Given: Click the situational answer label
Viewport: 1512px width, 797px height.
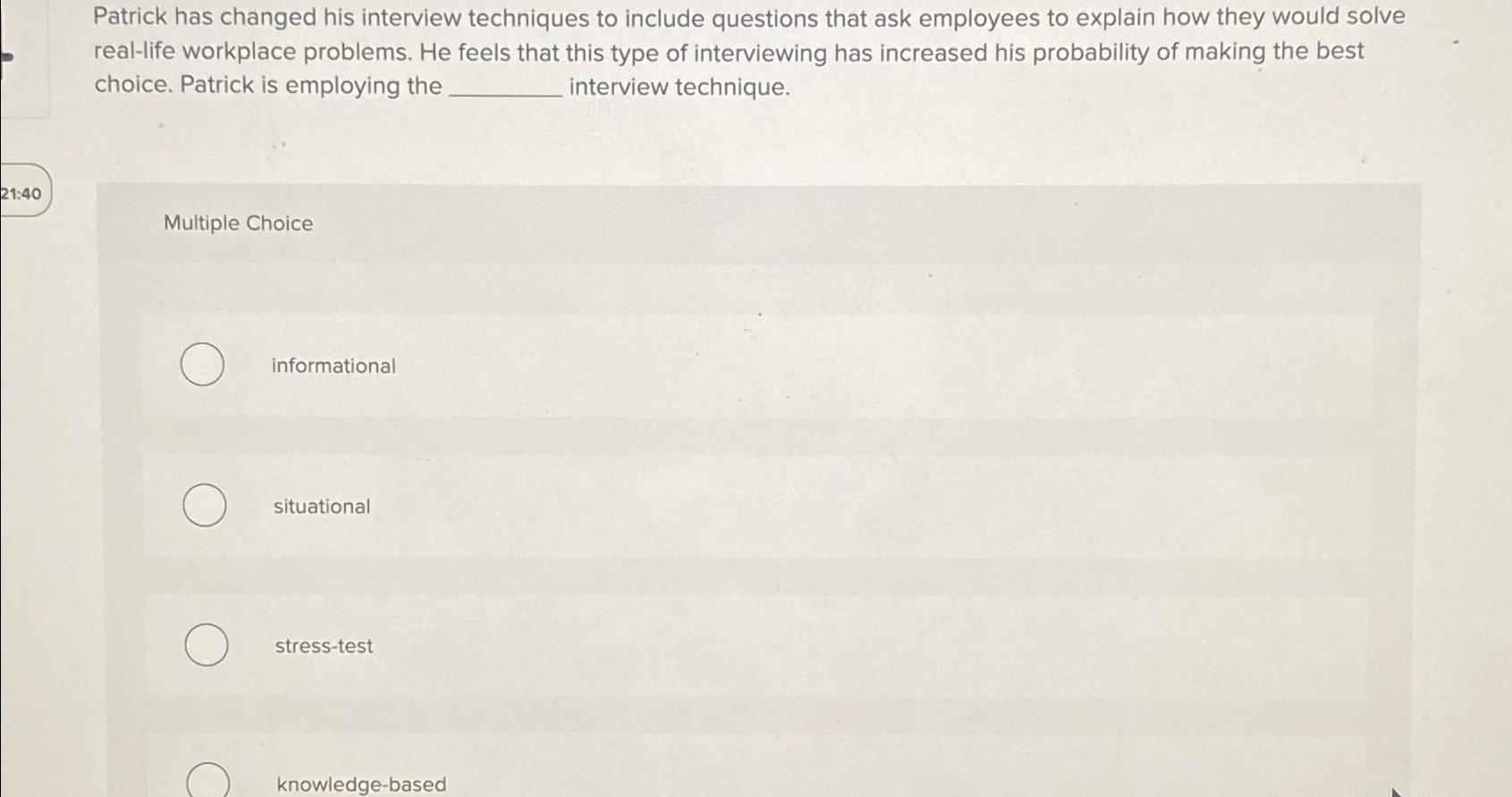Looking at the screenshot, I should (321, 506).
